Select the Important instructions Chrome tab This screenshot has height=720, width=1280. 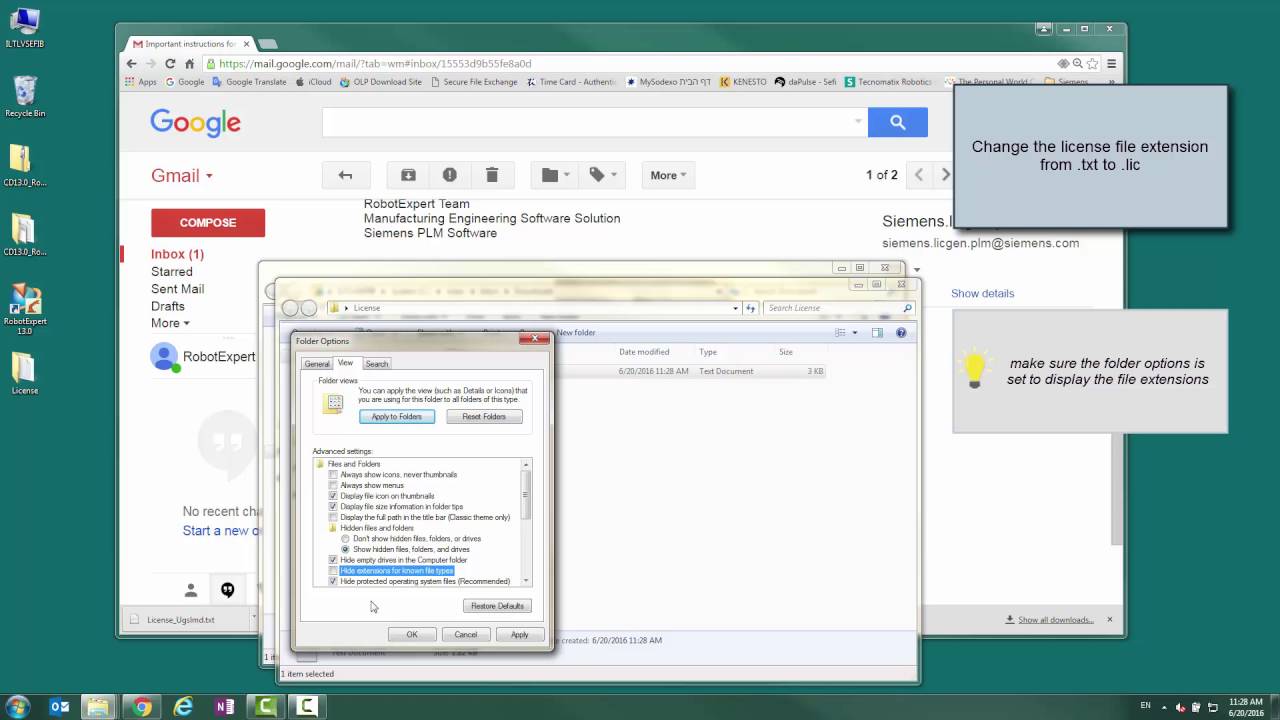click(191, 44)
